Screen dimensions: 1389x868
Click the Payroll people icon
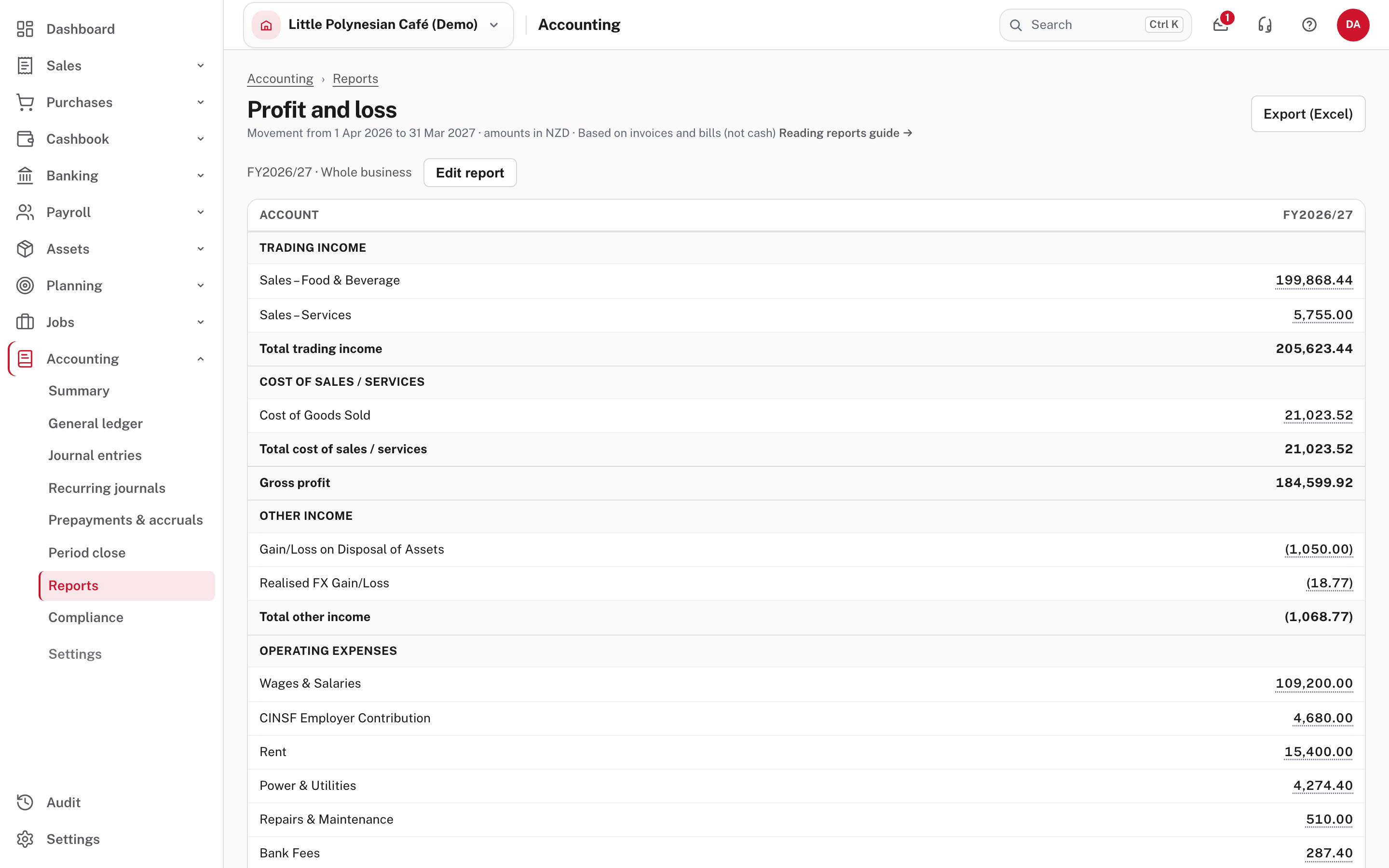click(x=25, y=212)
